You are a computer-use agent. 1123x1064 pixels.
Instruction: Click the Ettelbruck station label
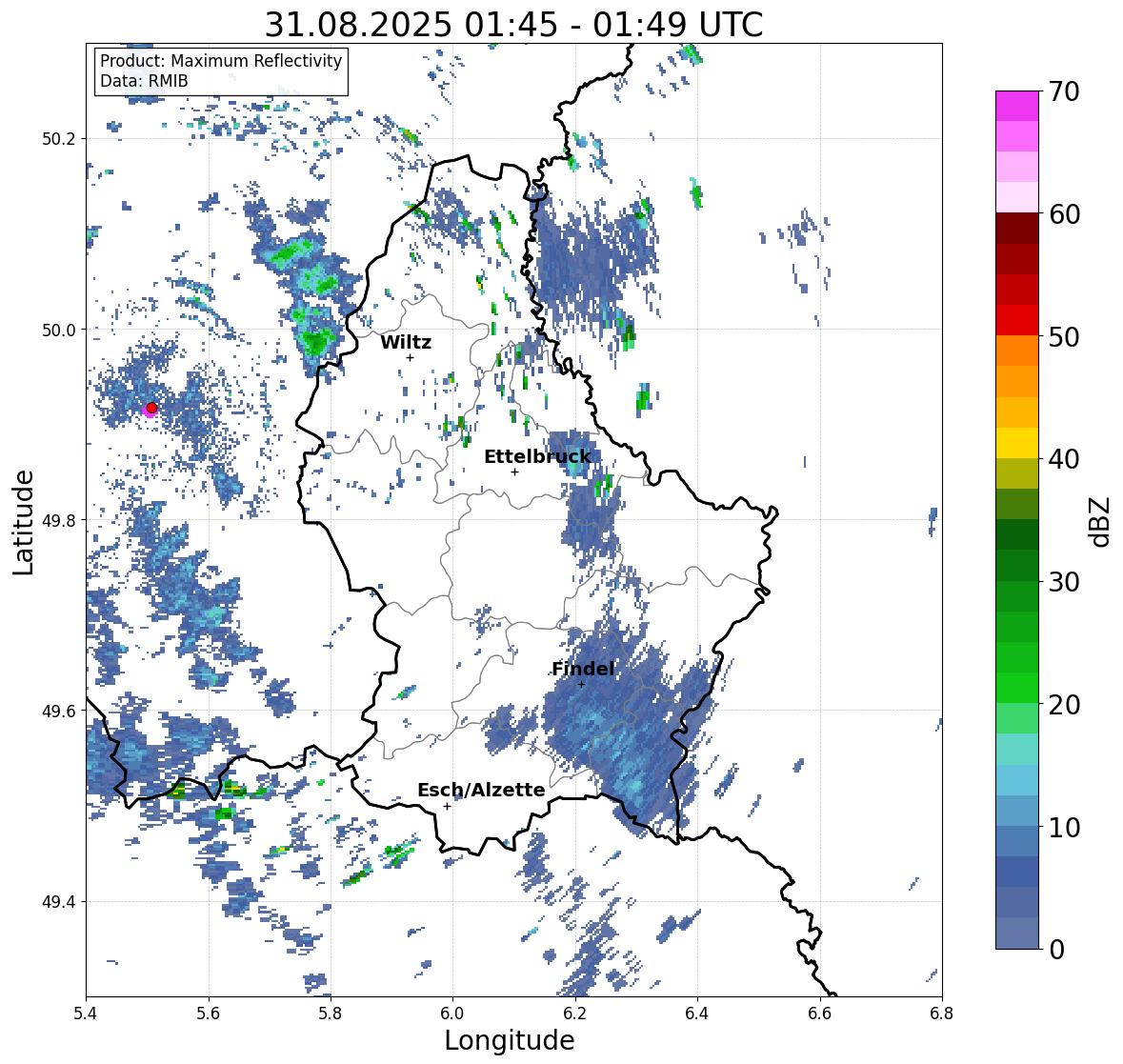point(537,456)
